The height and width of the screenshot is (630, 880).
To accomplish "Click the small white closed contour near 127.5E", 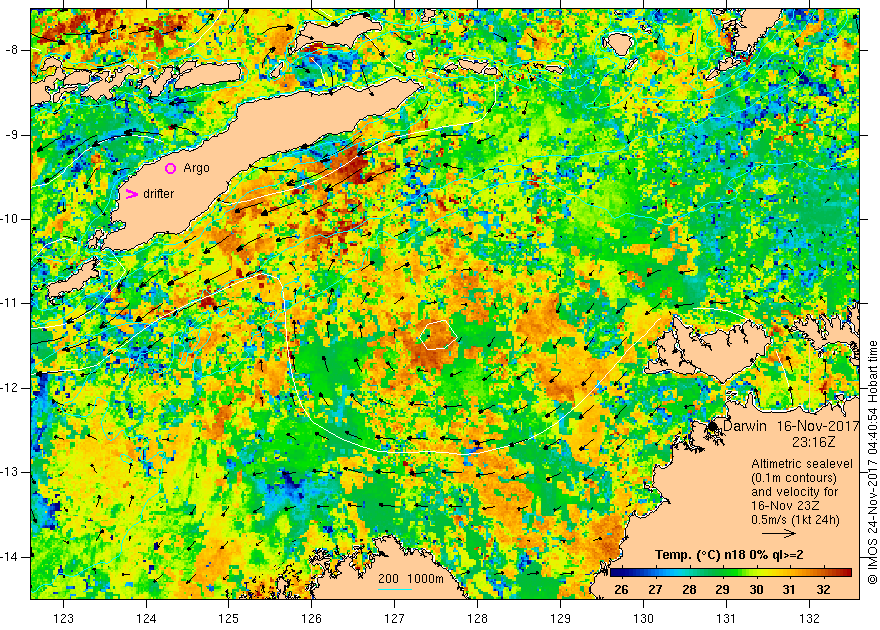I will coord(438,335).
